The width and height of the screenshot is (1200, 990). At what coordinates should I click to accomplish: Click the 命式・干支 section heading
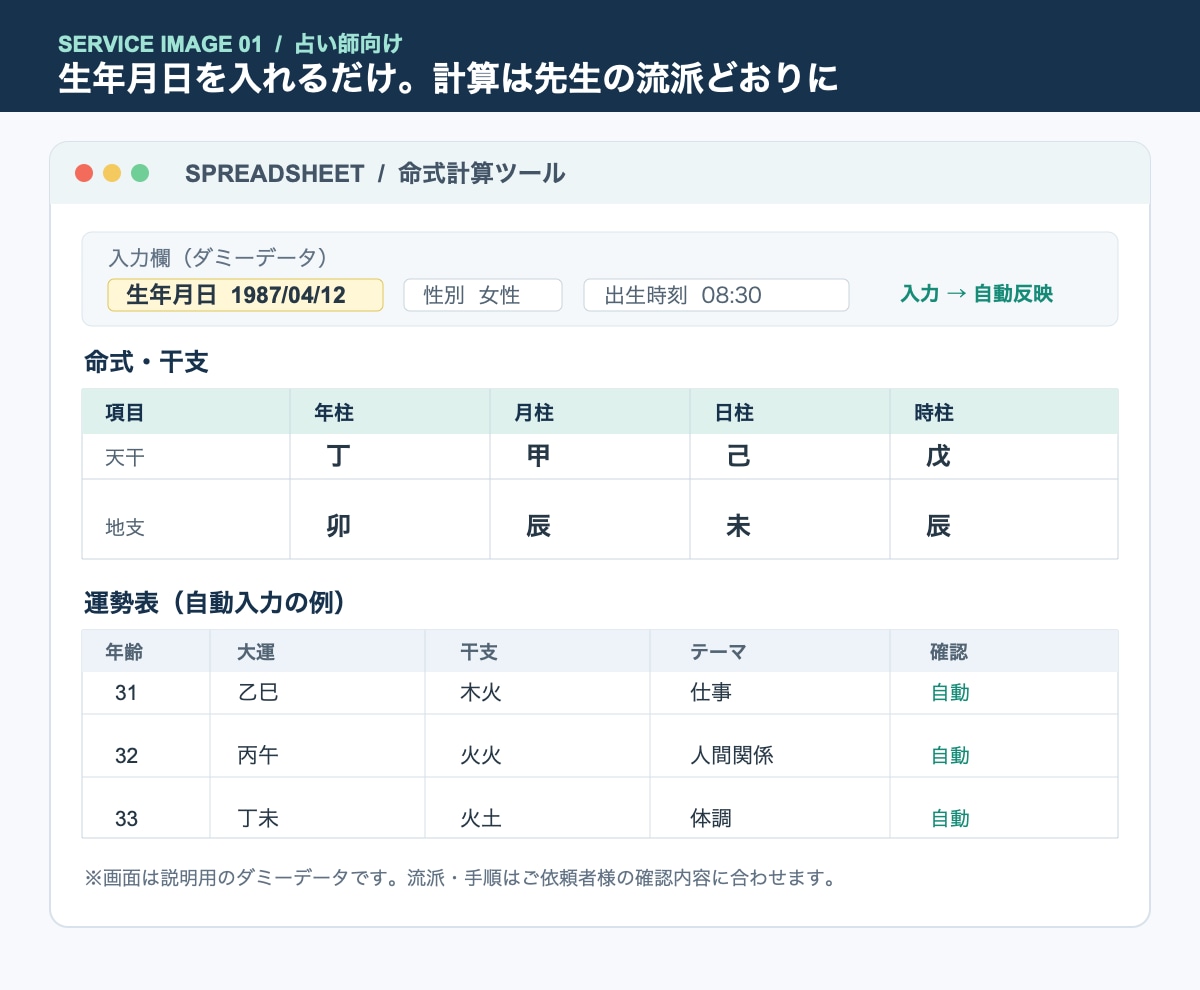click(x=146, y=363)
